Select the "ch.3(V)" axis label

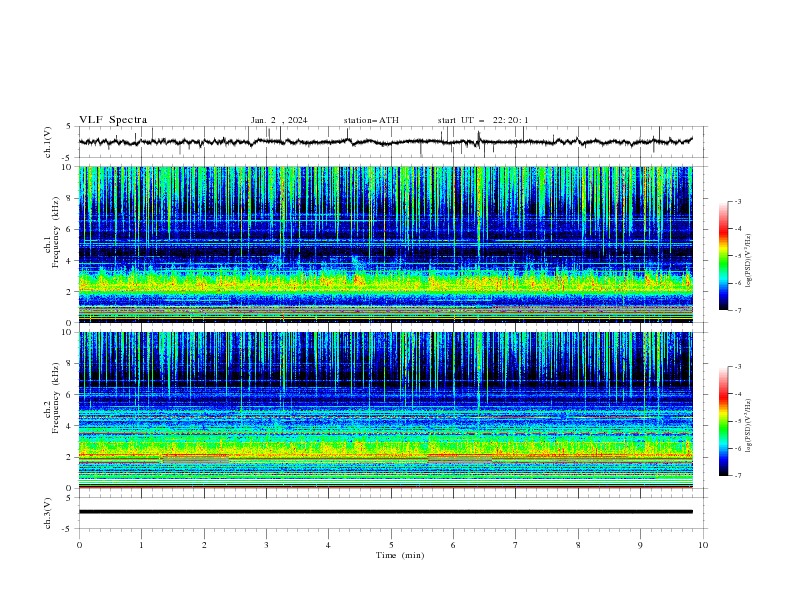48,513
